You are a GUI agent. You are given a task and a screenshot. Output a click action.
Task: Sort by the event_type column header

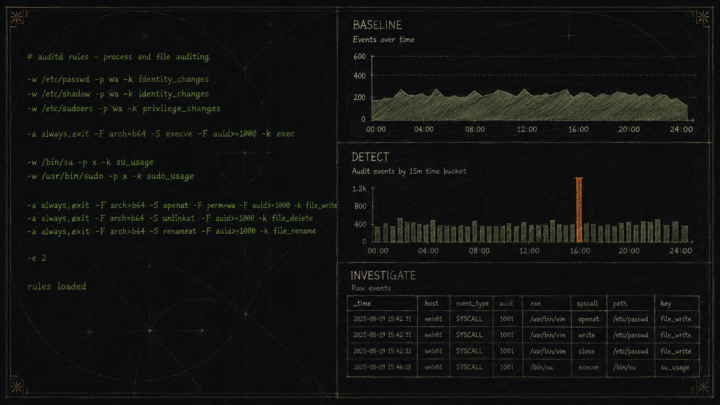[x=472, y=304]
